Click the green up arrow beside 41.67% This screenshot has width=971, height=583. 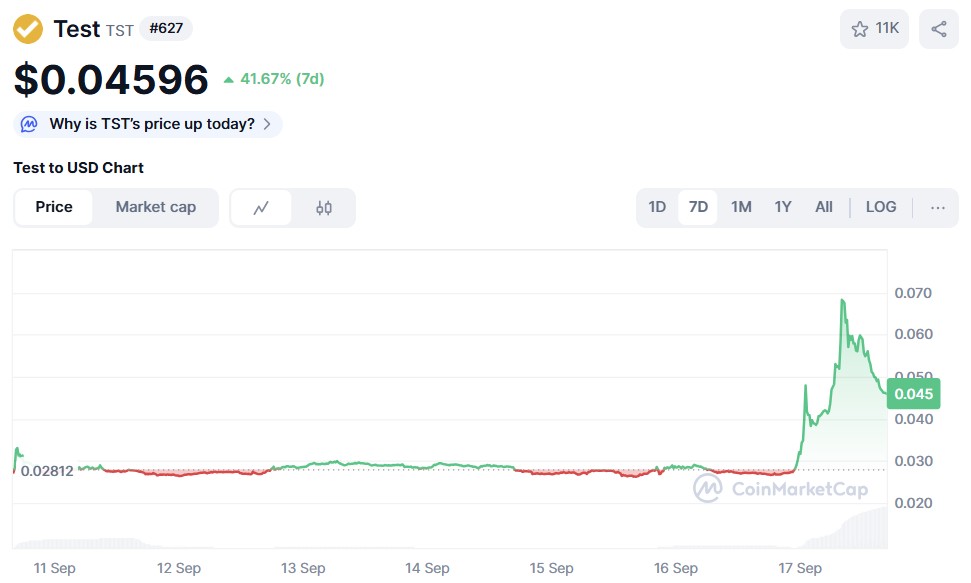[229, 78]
